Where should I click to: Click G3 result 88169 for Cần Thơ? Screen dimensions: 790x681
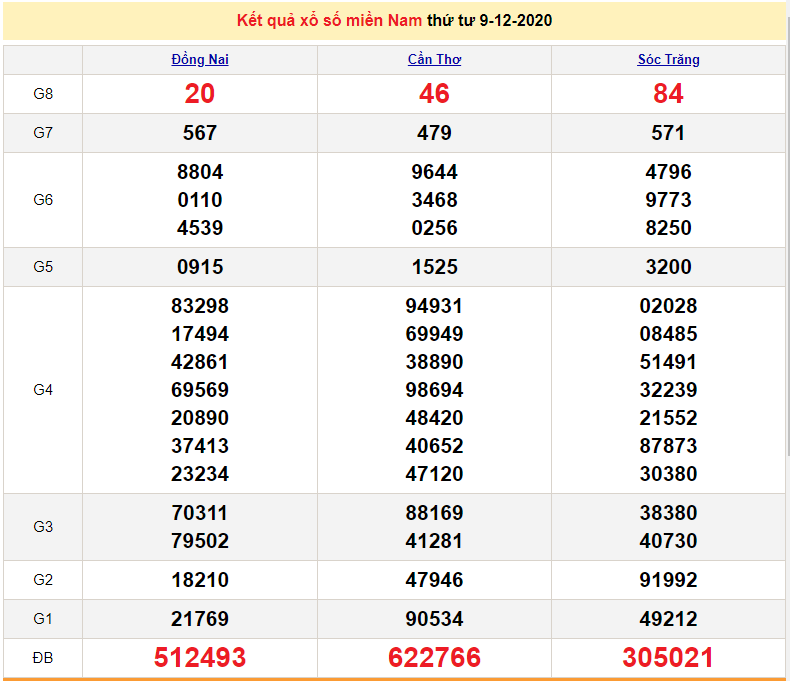[434, 513]
